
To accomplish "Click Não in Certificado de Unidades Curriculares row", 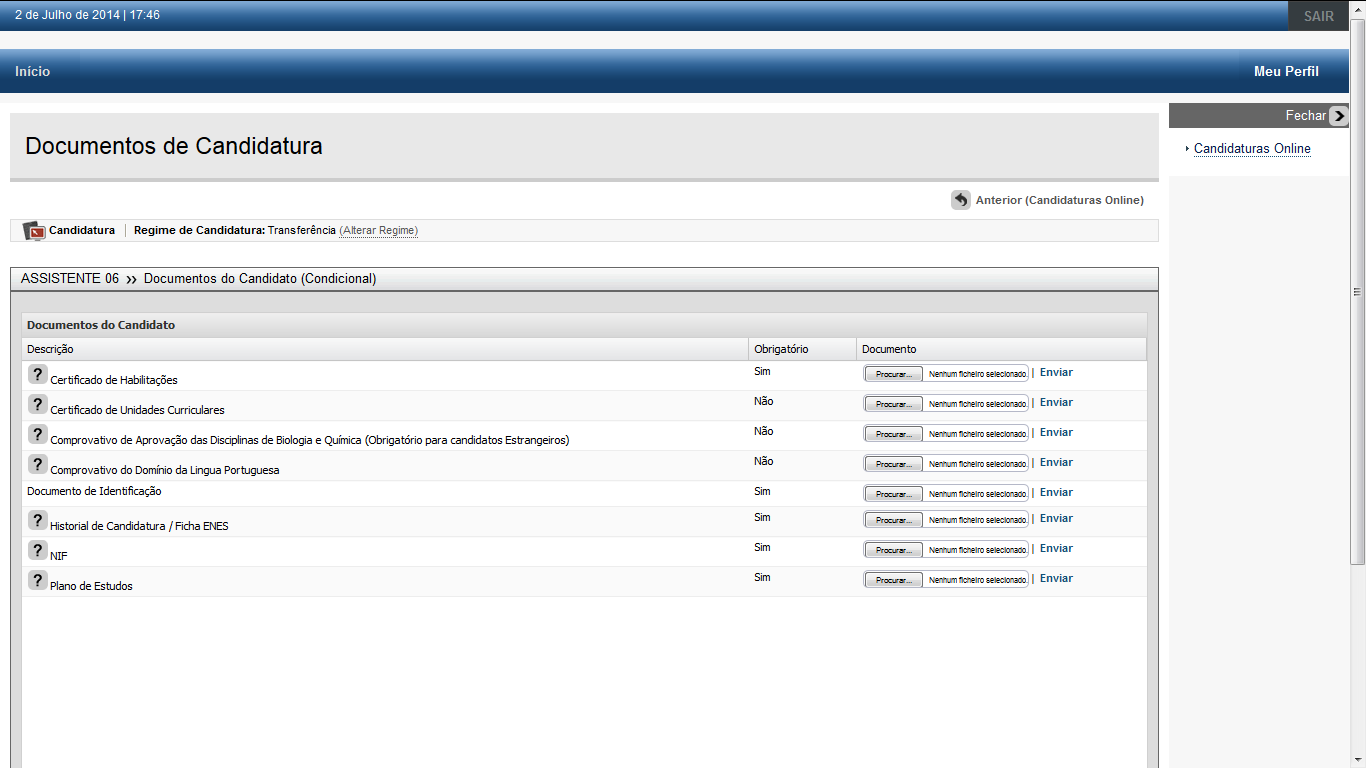I will pyautogui.click(x=764, y=401).
